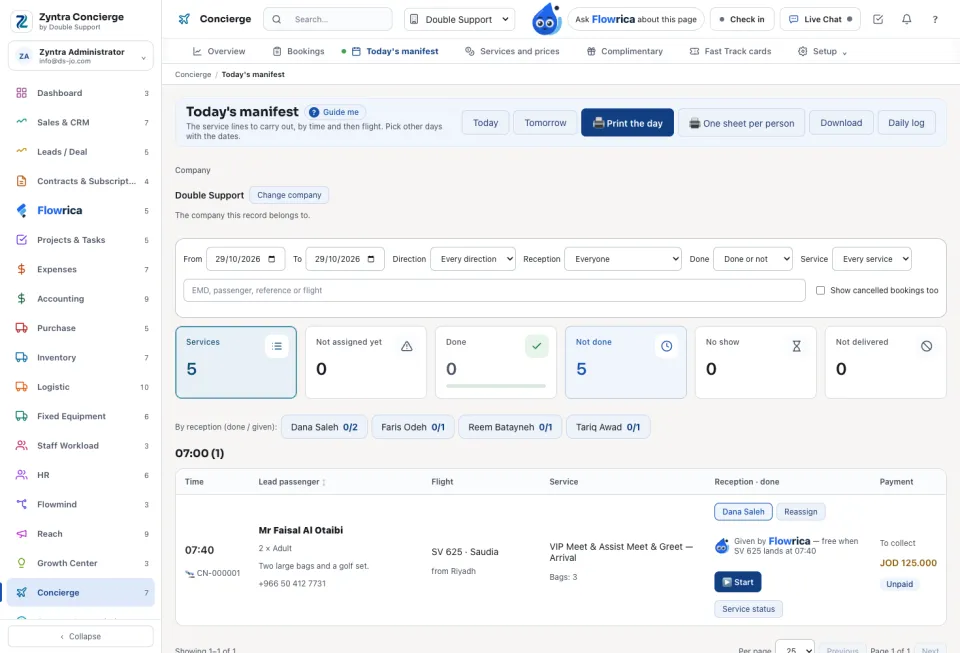Click the Start service button

point(737,582)
